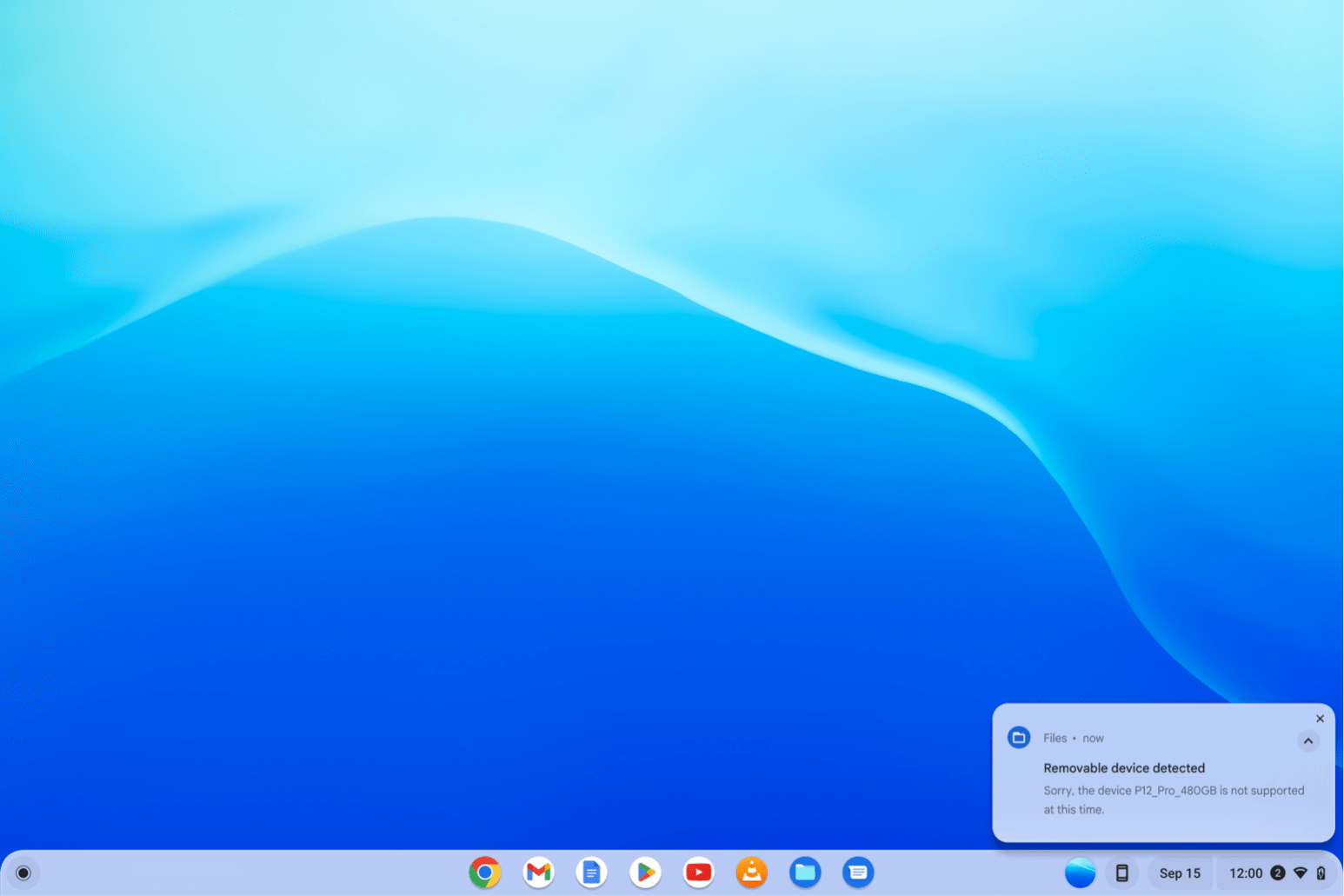The width and height of the screenshot is (1344, 896).
Task: Open calendar via Sep 15 date
Action: point(1179,873)
